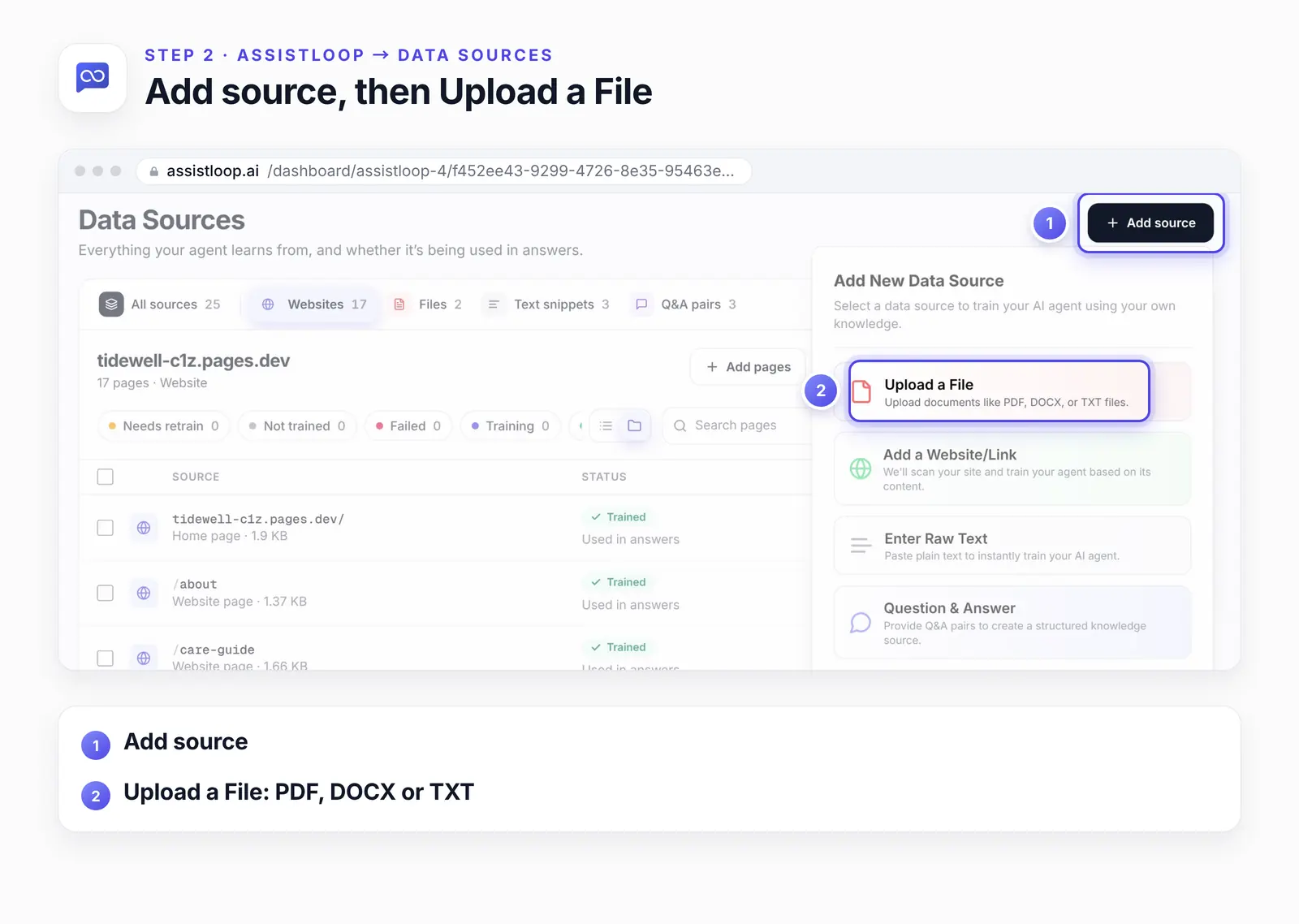Click the '/care-guide' source name
Viewport: 1299px width, 924px height.
(214, 650)
